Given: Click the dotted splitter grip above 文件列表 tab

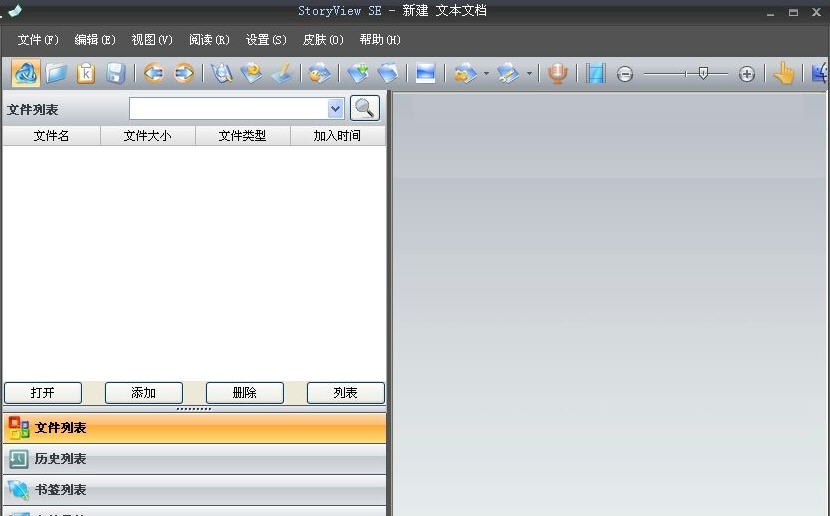Looking at the screenshot, I should tap(194, 409).
